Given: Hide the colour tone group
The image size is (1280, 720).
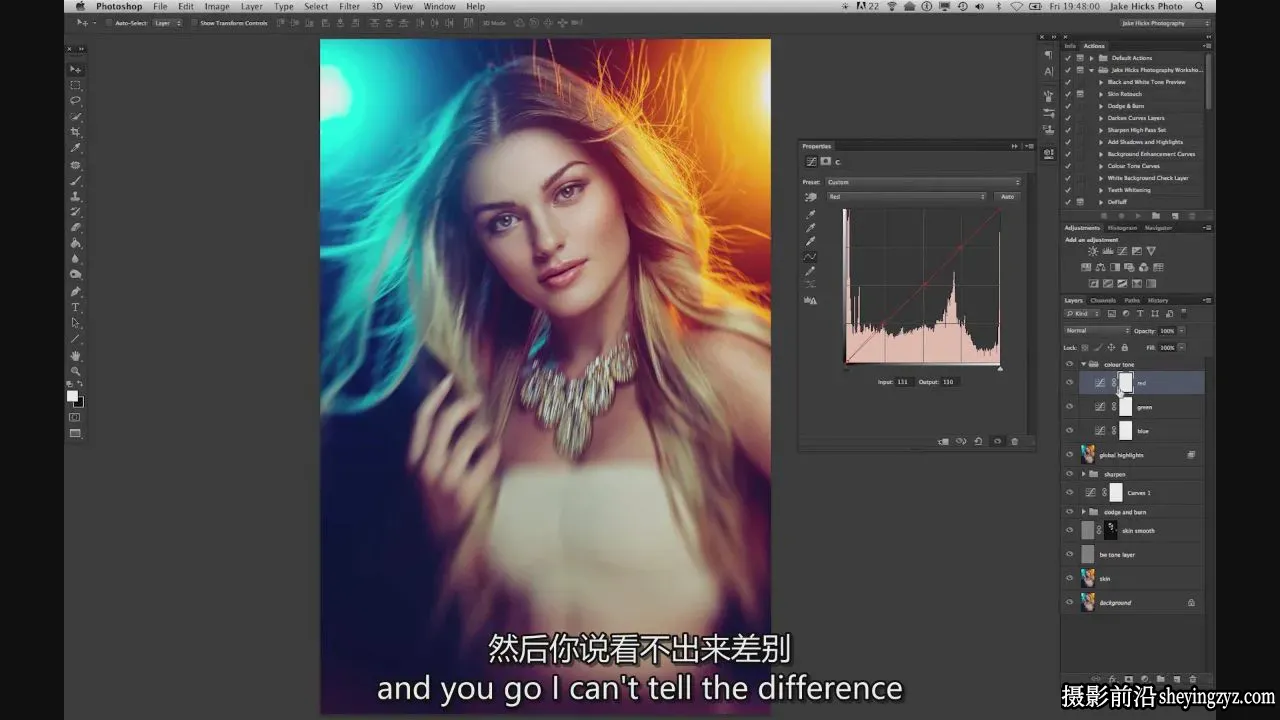Looking at the screenshot, I should 1069,364.
